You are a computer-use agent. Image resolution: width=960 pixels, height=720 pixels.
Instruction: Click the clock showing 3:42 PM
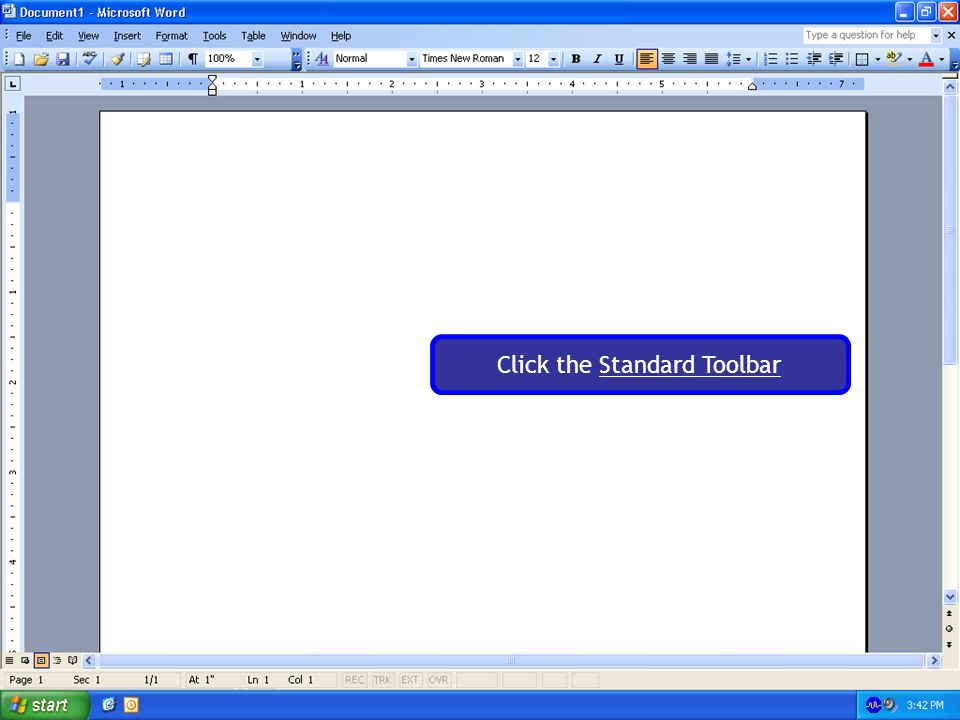pyautogui.click(x=925, y=705)
